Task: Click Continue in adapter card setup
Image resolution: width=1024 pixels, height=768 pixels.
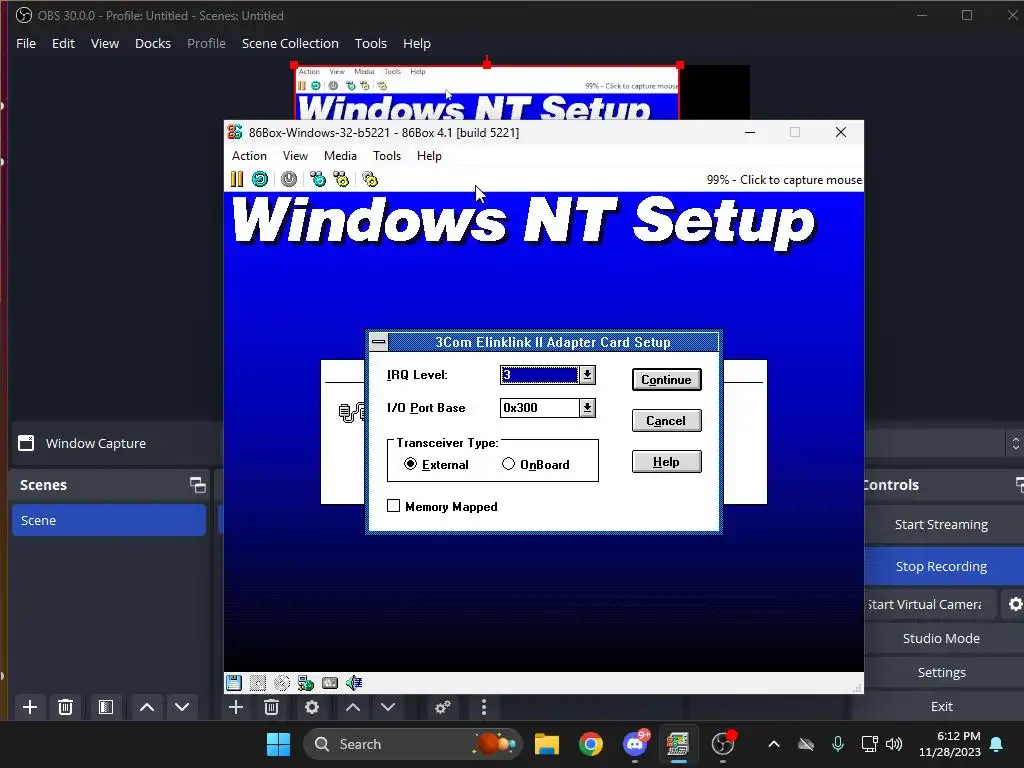Action: pos(666,379)
